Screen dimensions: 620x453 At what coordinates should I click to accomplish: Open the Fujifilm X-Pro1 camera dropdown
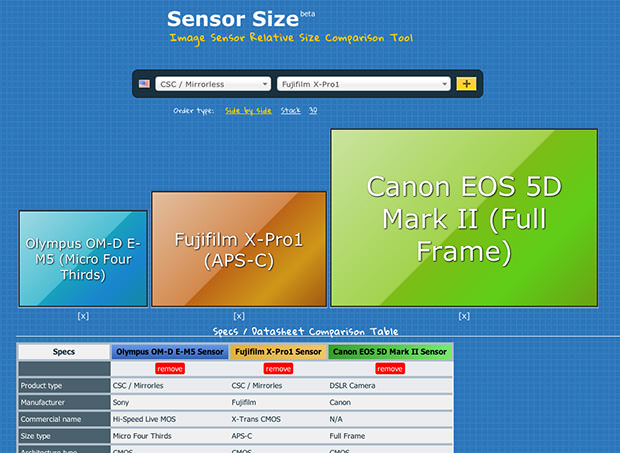[364, 84]
